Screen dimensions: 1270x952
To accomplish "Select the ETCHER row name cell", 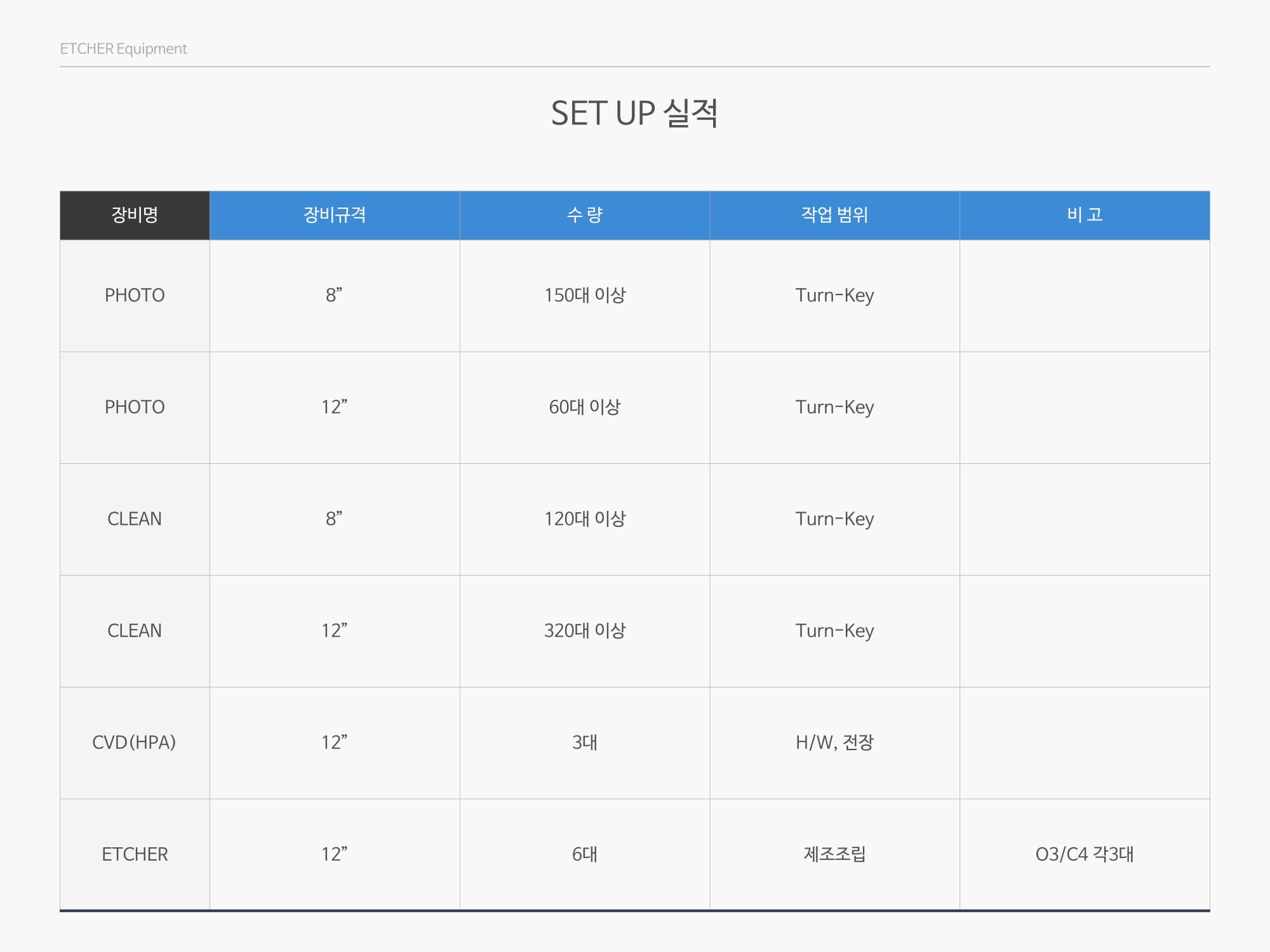I will click(135, 854).
